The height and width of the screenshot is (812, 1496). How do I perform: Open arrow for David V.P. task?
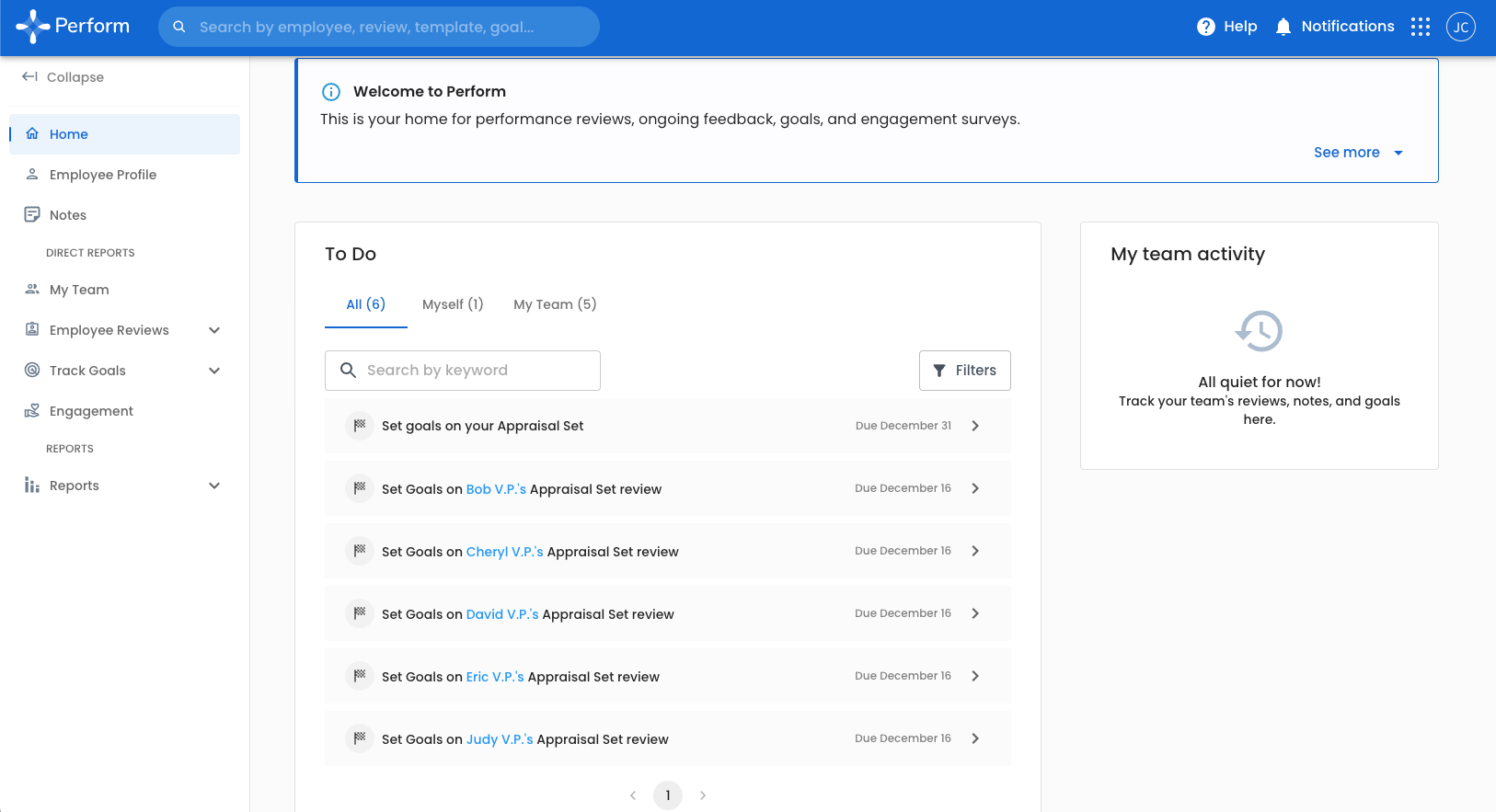tap(975, 613)
